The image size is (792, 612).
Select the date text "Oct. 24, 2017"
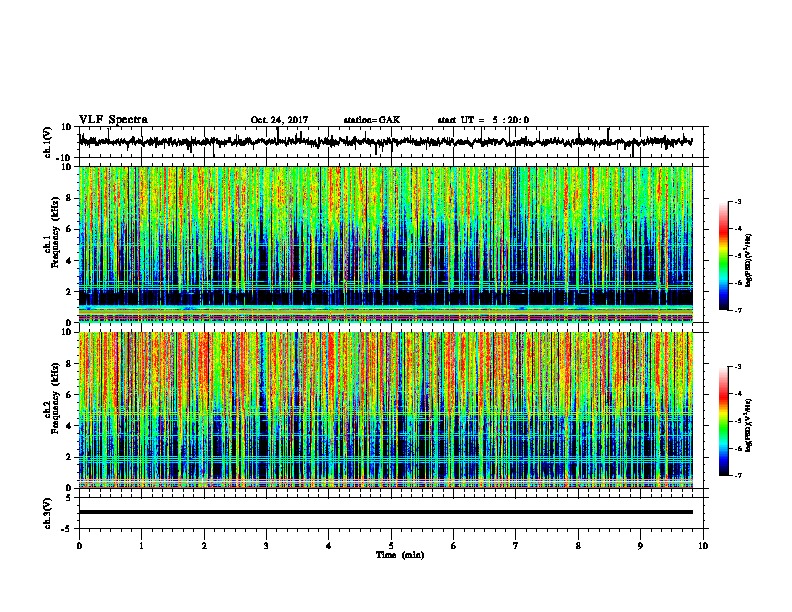click(x=279, y=120)
